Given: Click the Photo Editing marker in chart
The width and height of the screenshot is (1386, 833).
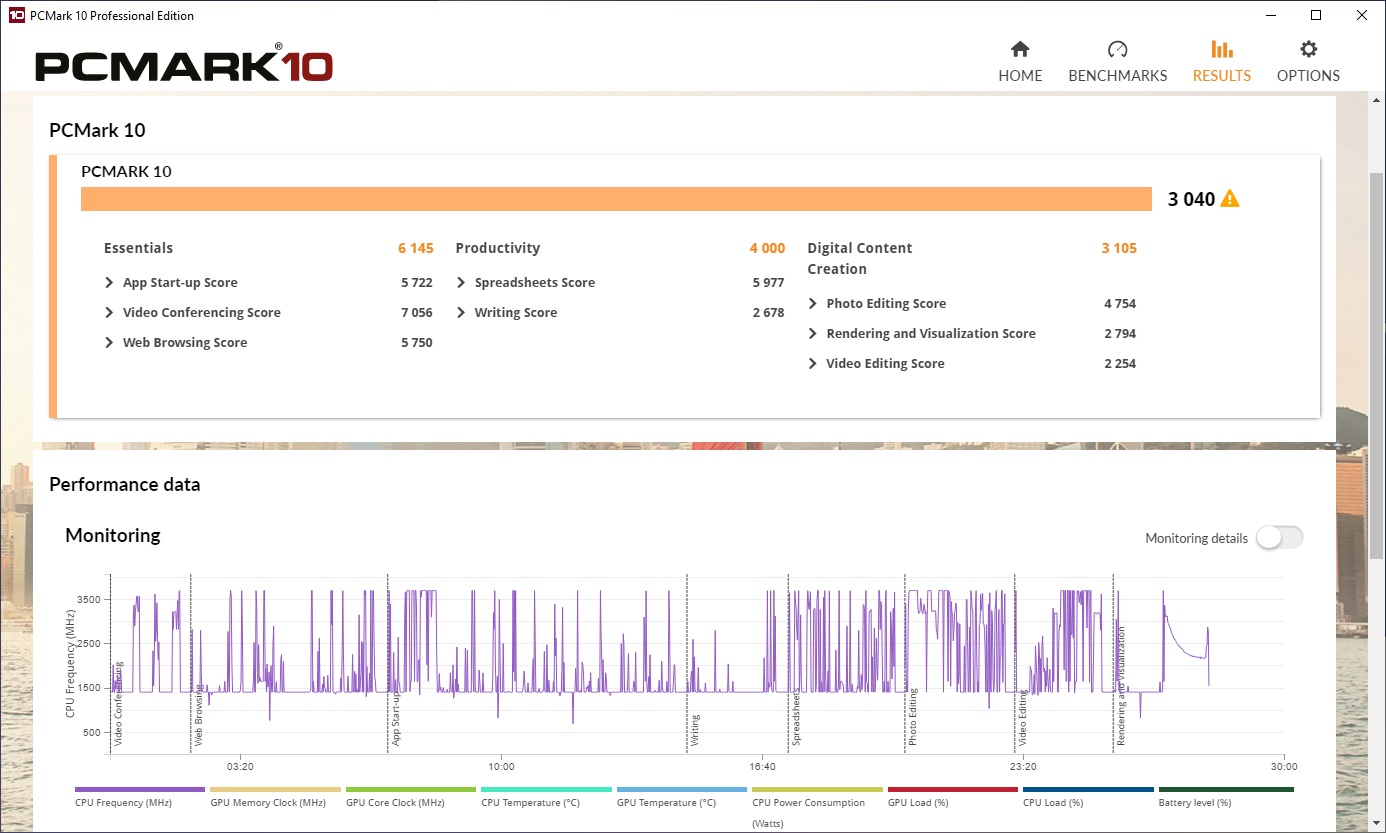Looking at the screenshot, I should pyautogui.click(x=913, y=717).
